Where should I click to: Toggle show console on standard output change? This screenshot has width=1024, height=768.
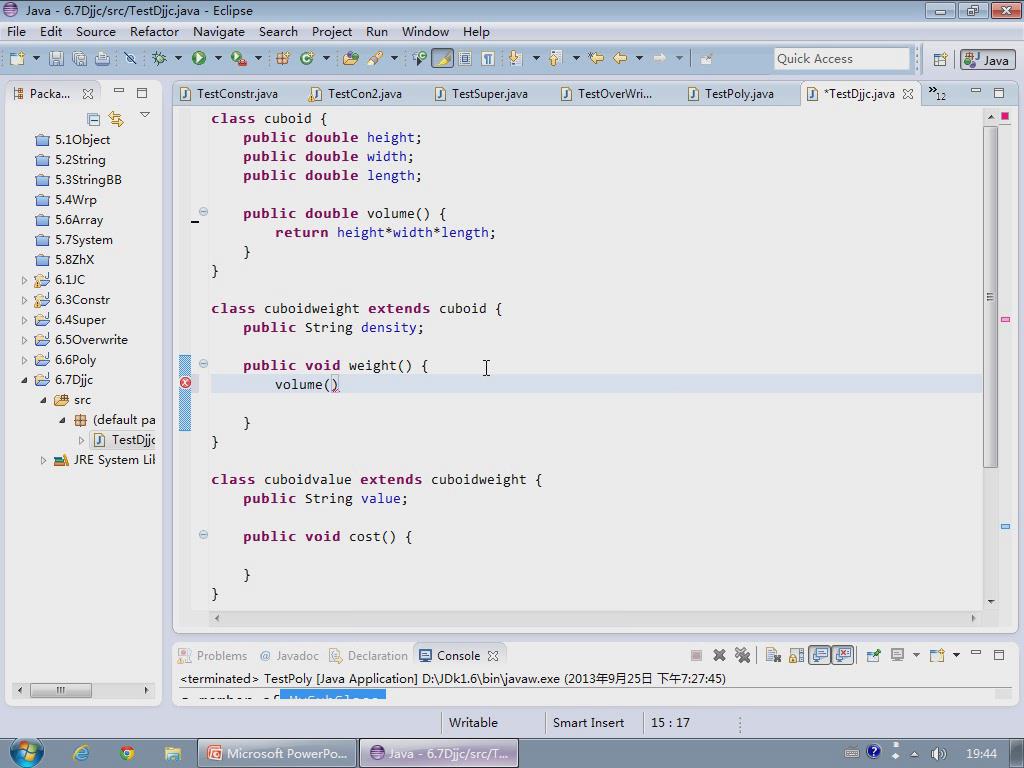click(x=820, y=655)
